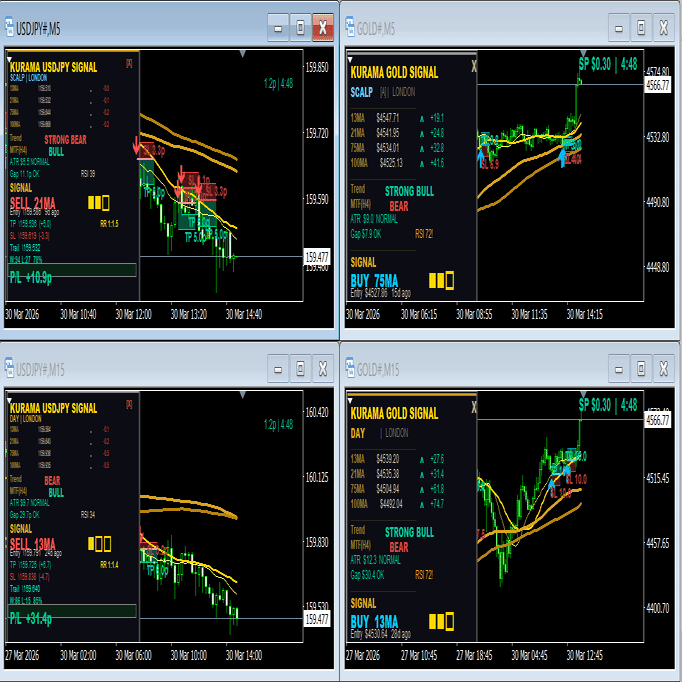The width and height of the screenshot is (682, 682).
Task: Click the signal strength bars beside BUY 75MA
Action: tap(441, 281)
